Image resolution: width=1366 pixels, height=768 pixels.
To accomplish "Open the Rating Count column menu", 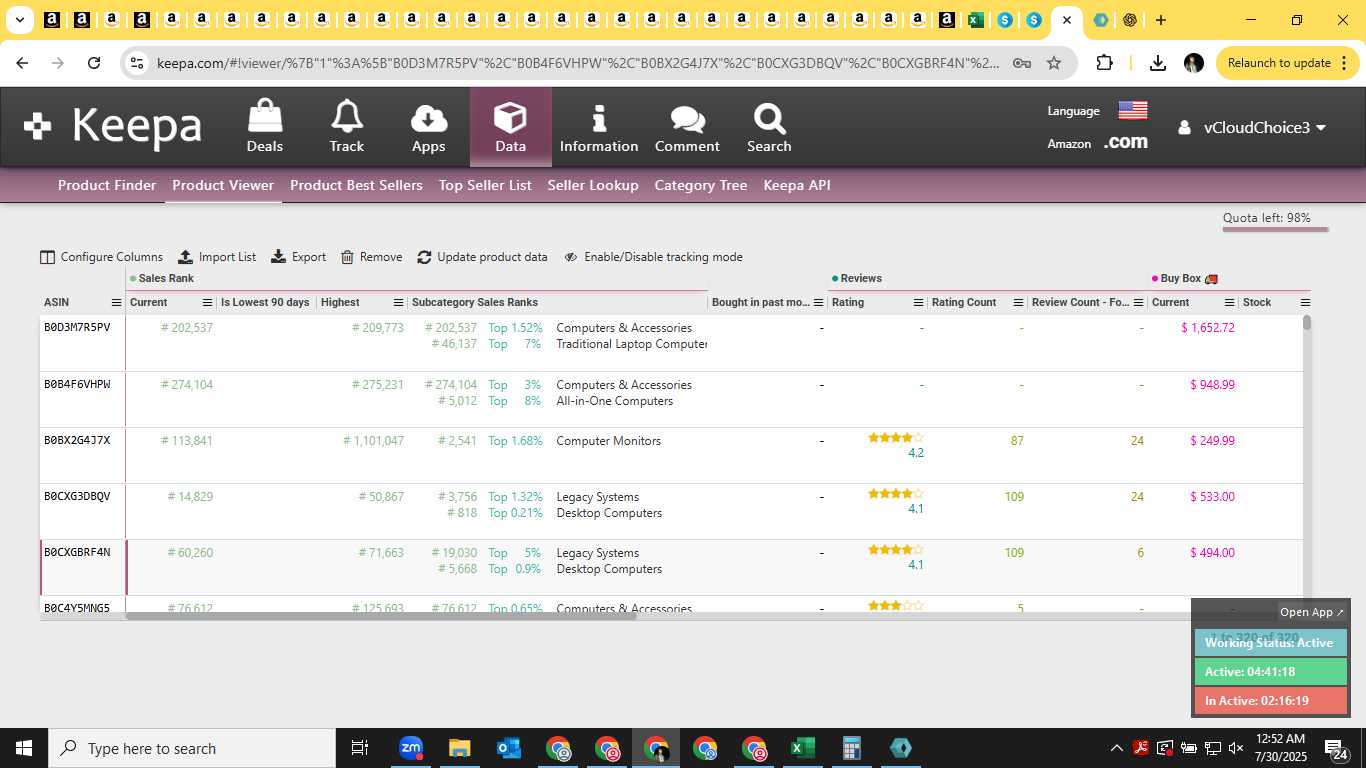I will 1018,303.
